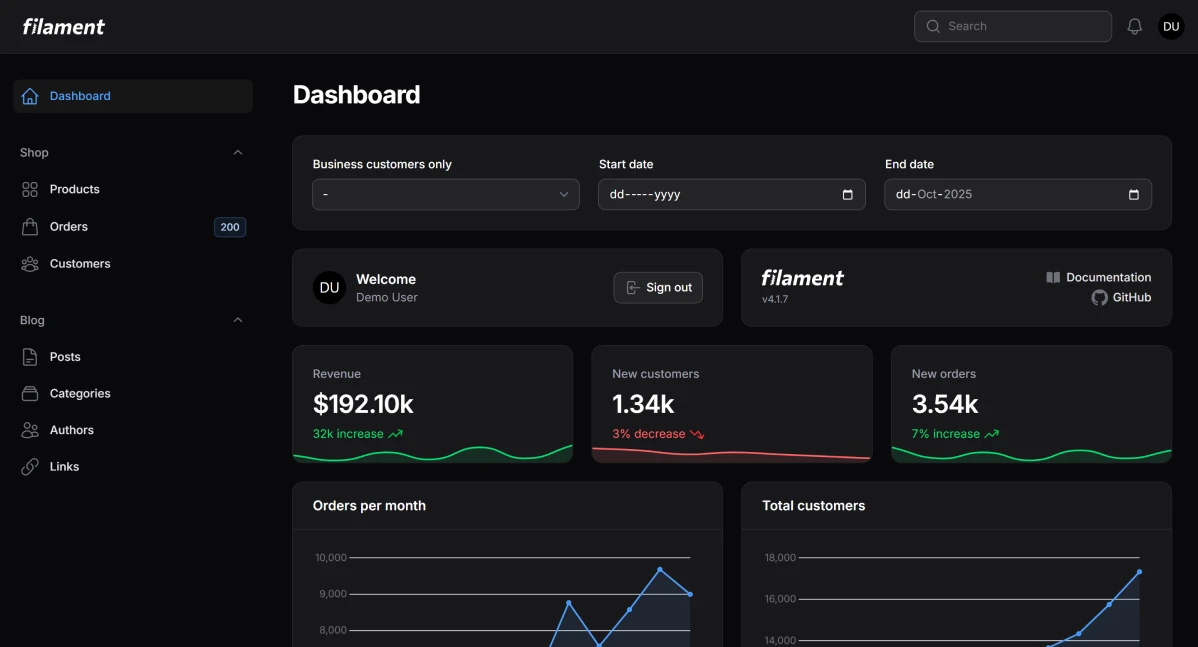1198x647 pixels.
Task: Open the Business customers only dropdown
Action: coord(445,194)
